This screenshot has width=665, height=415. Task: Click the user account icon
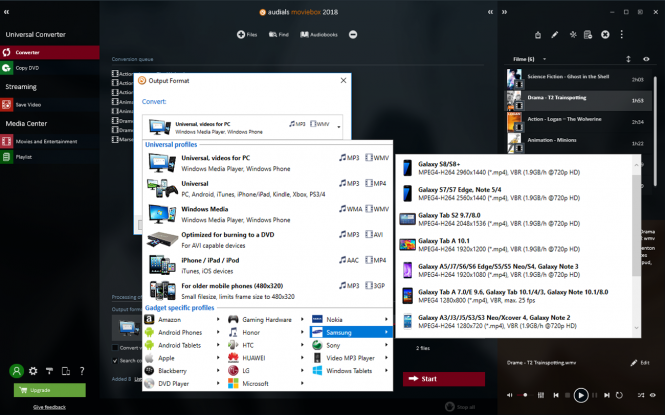click(17, 371)
